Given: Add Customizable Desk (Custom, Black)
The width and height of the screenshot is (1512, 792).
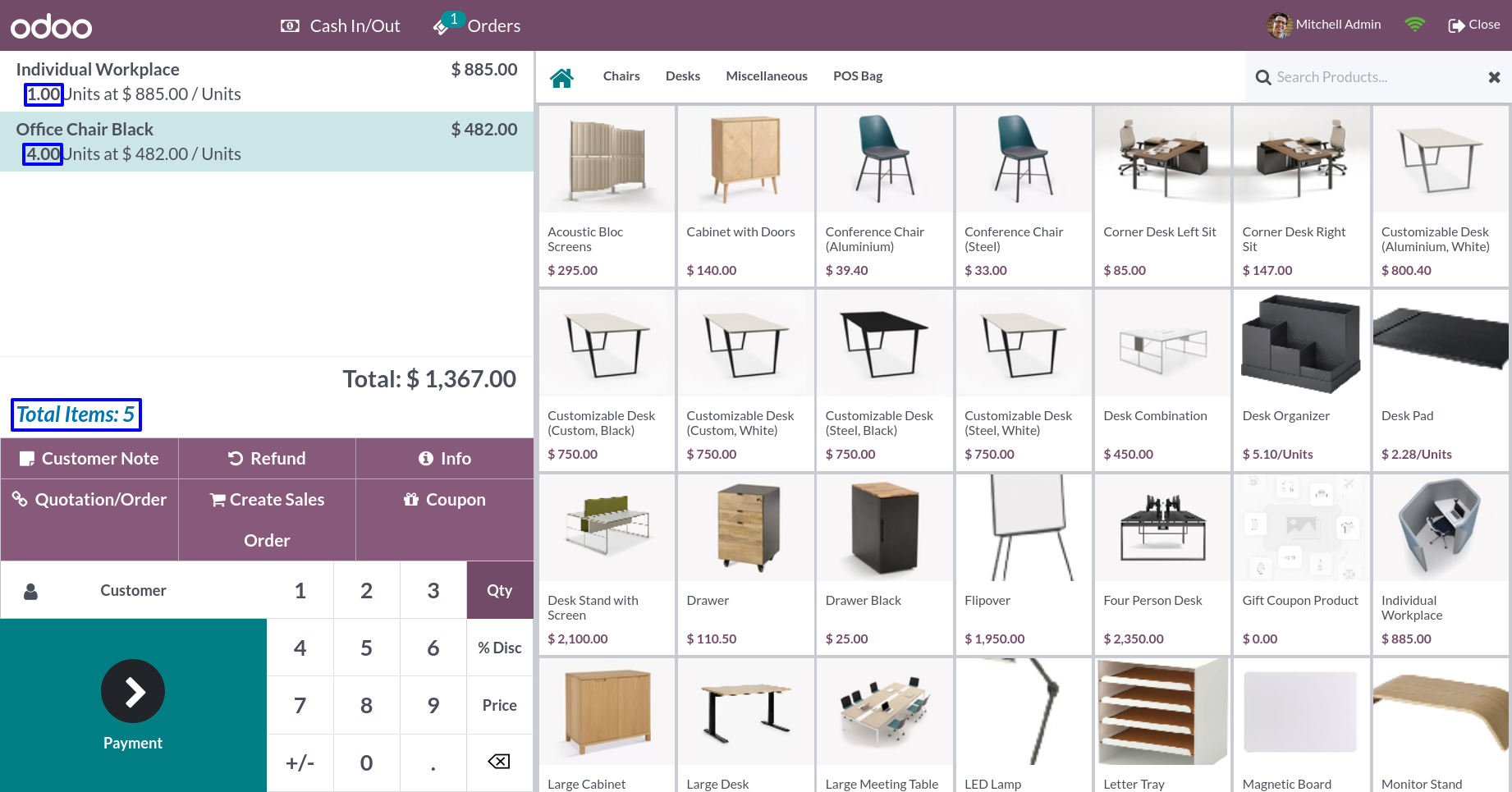Looking at the screenshot, I should [607, 380].
